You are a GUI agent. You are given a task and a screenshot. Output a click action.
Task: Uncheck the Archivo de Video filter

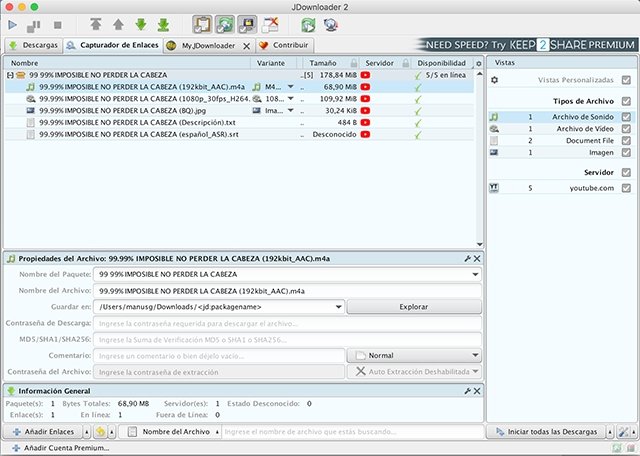click(x=626, y=129)
